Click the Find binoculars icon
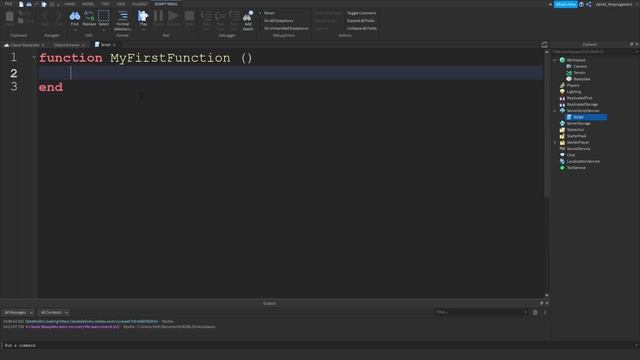 (x=75, y=16)
